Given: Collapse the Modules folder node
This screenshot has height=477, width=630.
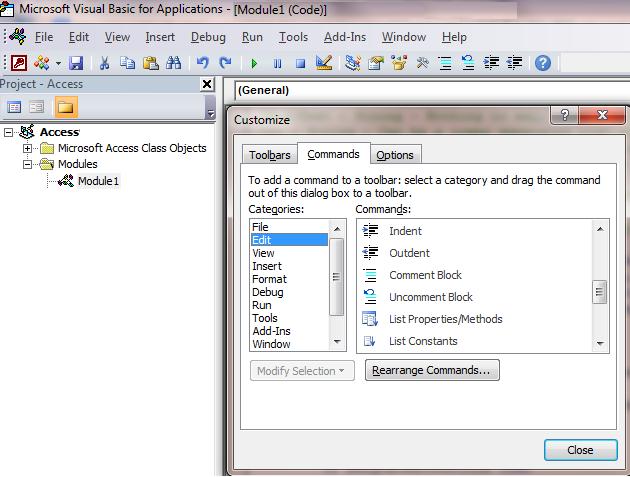Looking at the screenshot, I should point(27,164).
